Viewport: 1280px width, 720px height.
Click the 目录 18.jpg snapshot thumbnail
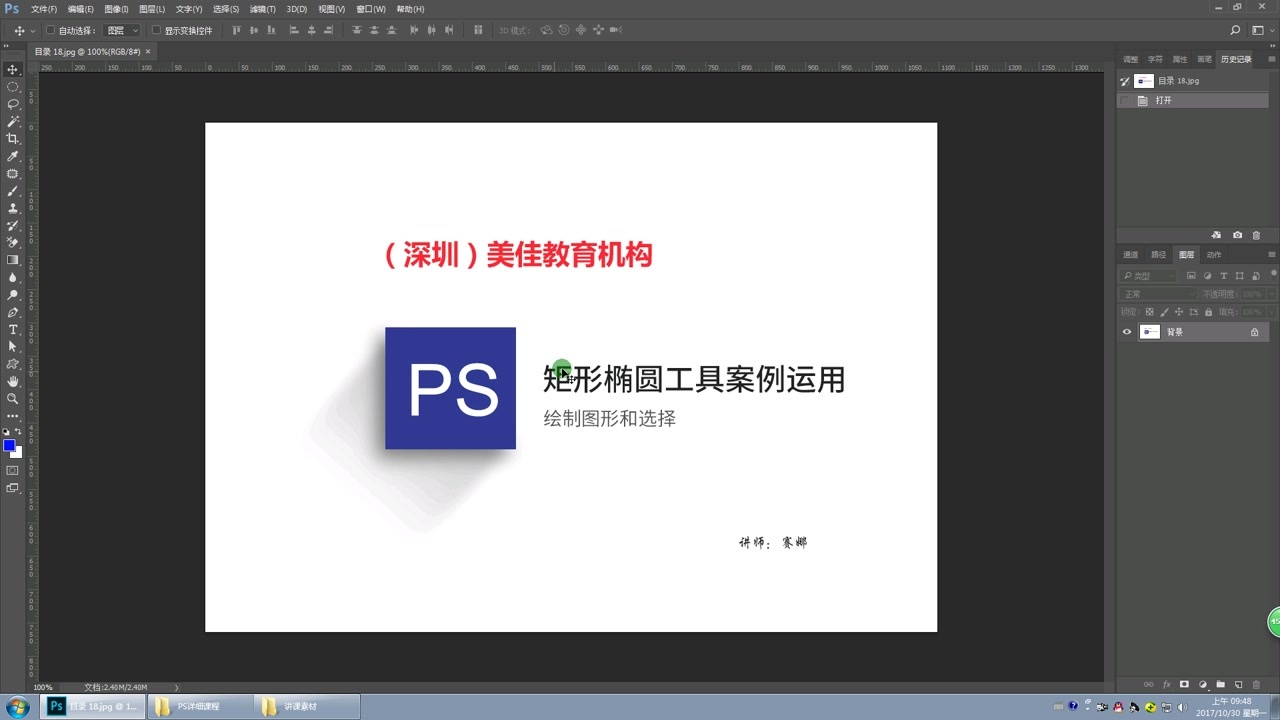1144,81
